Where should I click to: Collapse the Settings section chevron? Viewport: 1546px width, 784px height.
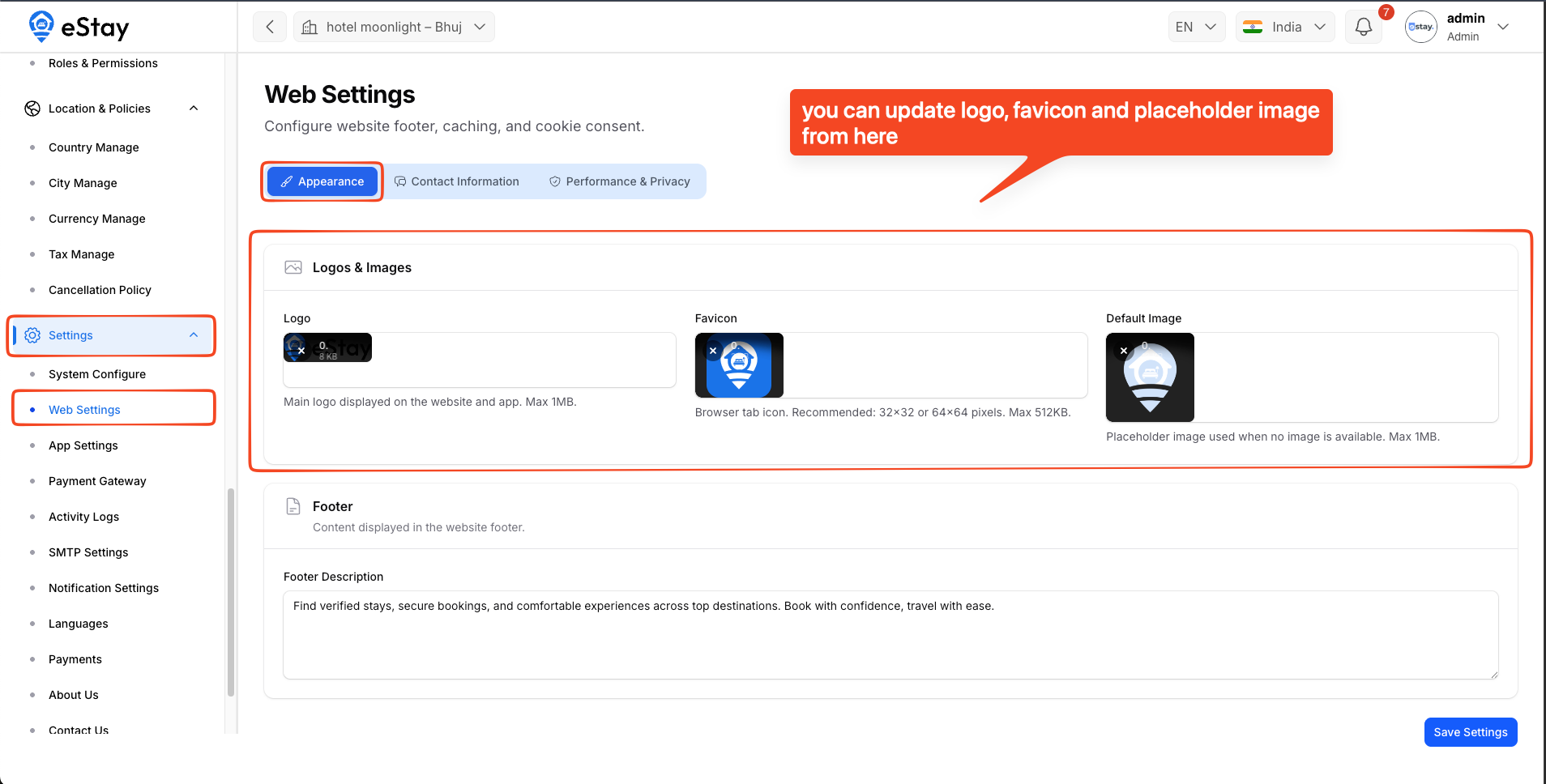(x=194, y=335)
